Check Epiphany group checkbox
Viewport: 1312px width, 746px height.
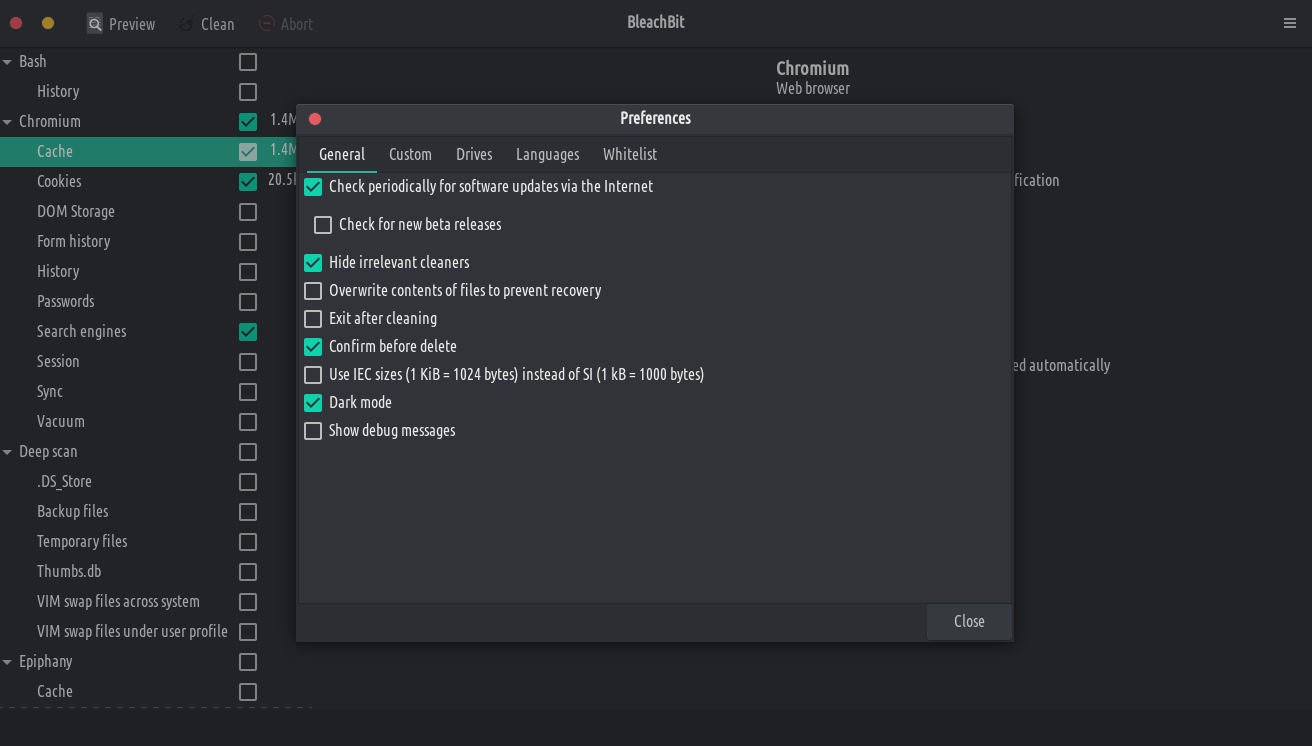click(248, 662)
